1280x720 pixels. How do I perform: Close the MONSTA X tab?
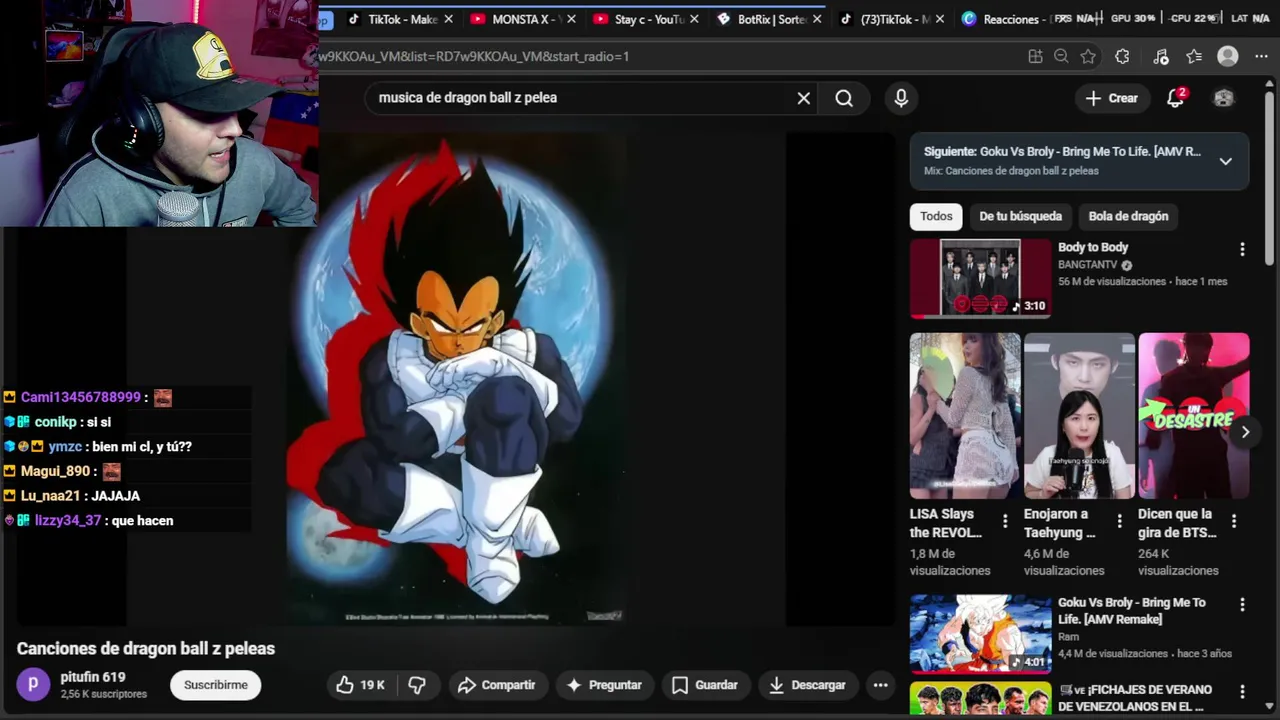click(571, 19)
